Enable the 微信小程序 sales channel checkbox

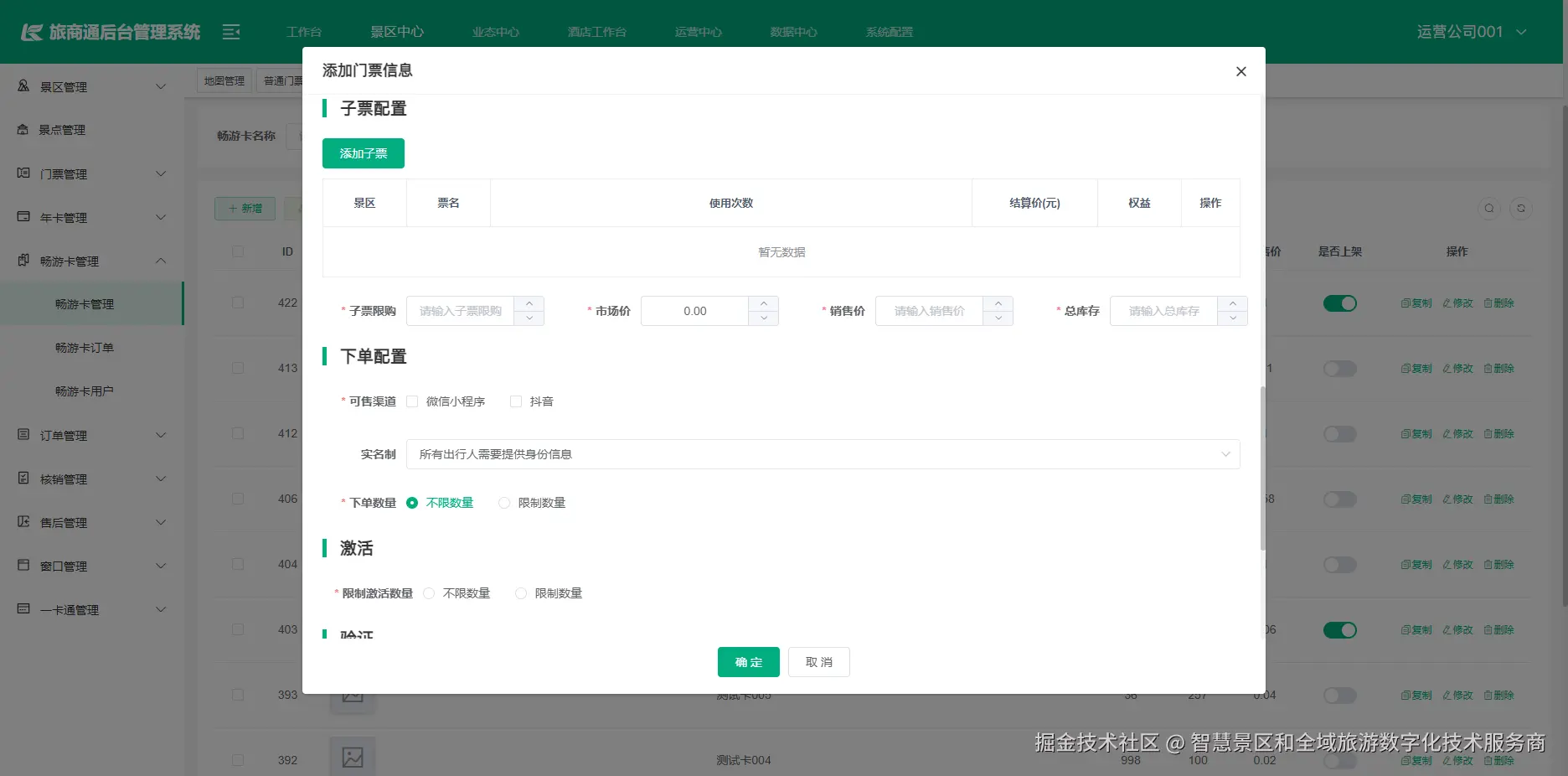412,401
